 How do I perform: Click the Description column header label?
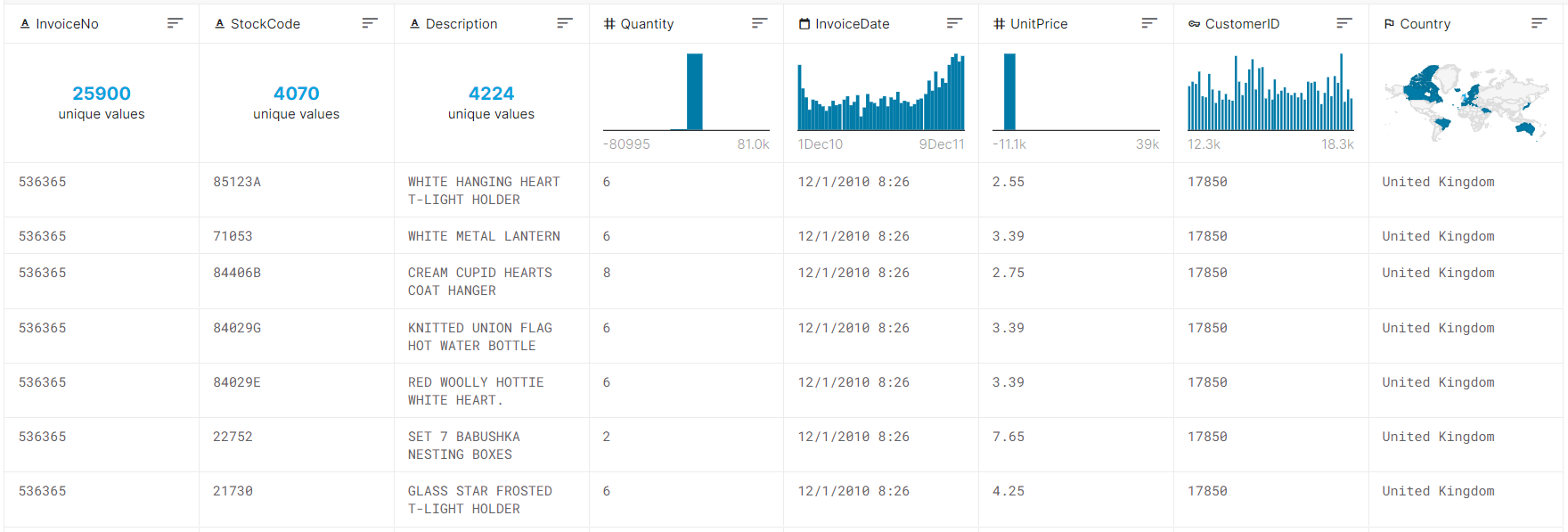point(461,24)
